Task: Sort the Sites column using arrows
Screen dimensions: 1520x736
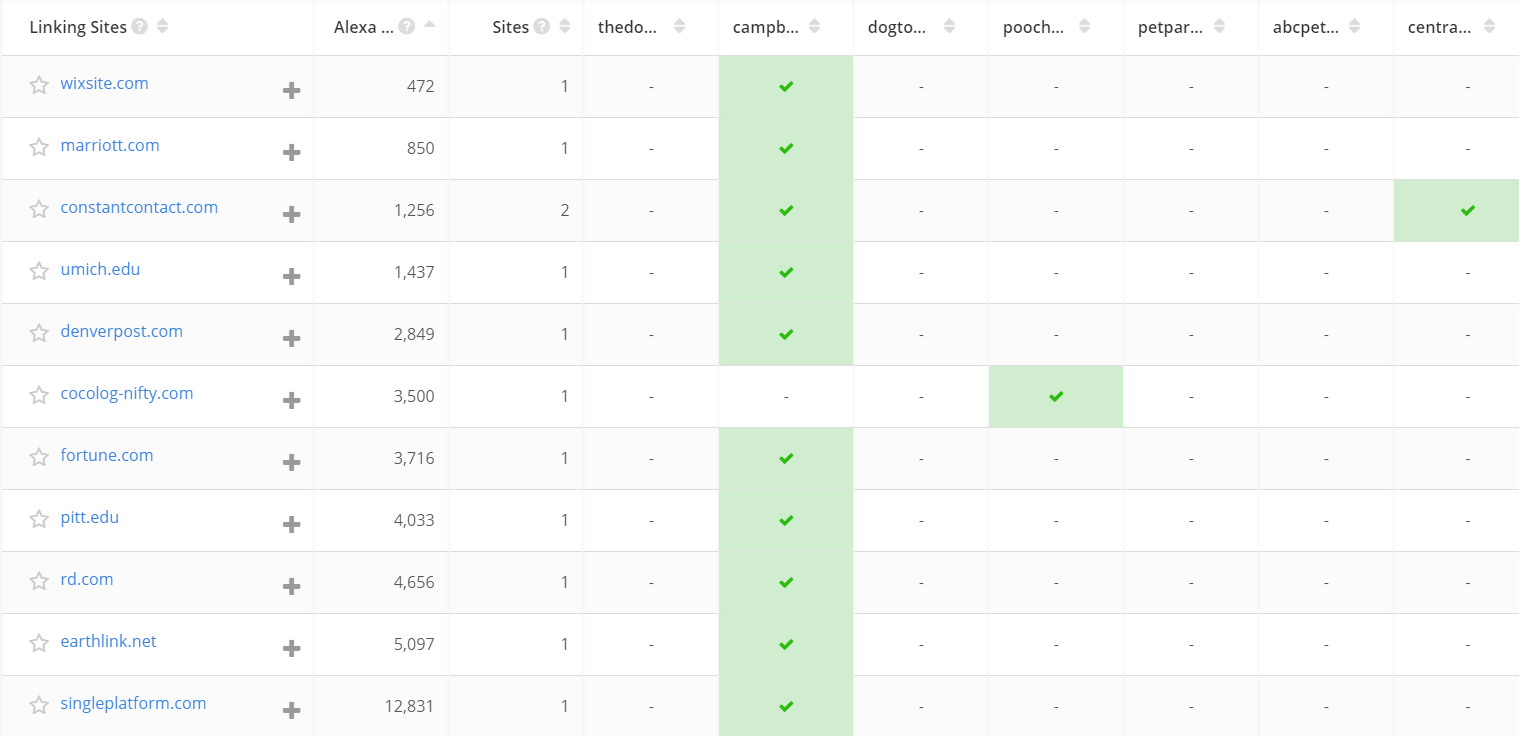Action: coord(565,27)
